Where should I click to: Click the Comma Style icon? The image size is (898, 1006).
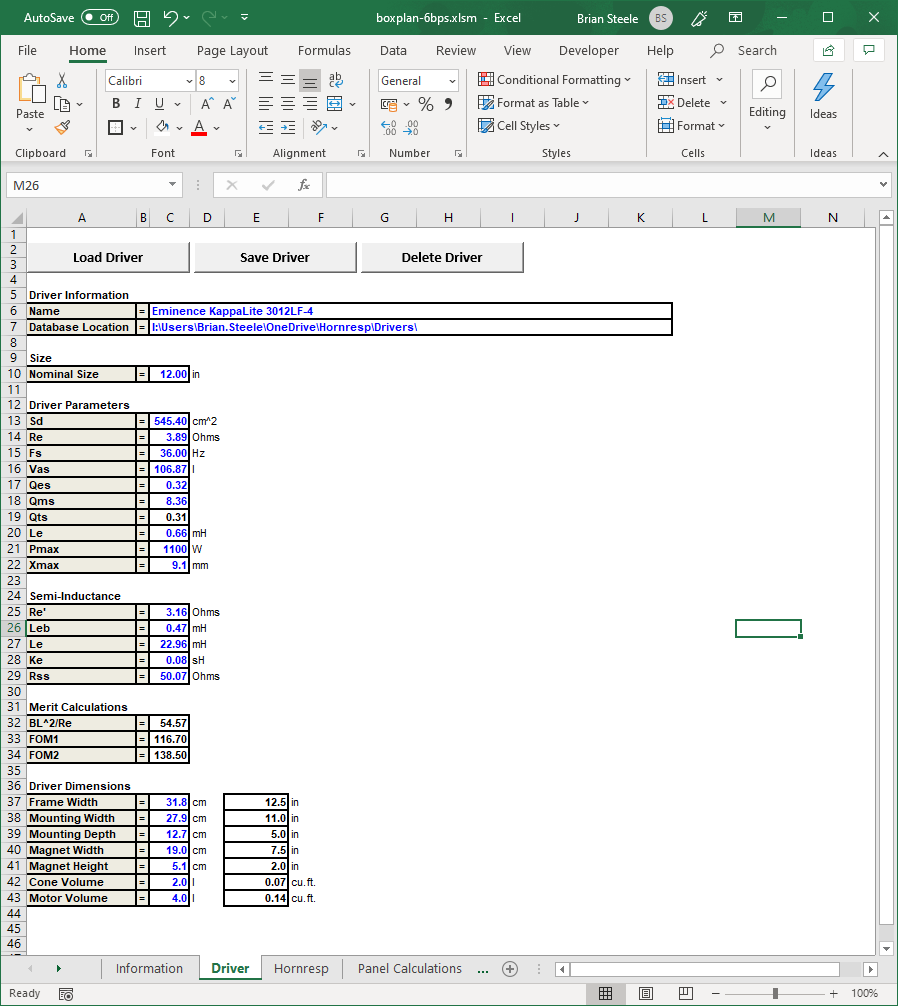(448, 104)
